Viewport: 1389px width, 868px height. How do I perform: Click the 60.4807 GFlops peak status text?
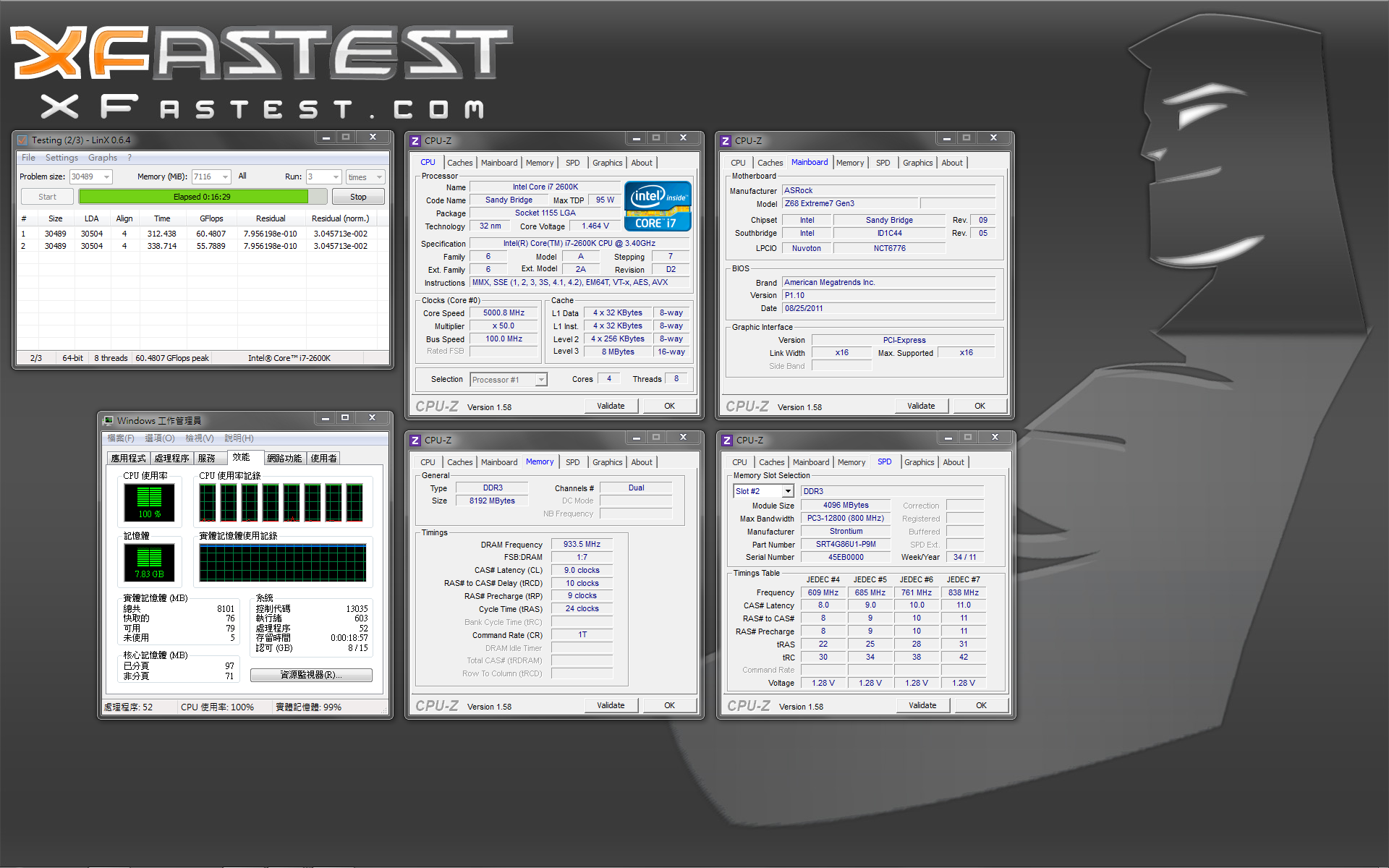point(172,358)
